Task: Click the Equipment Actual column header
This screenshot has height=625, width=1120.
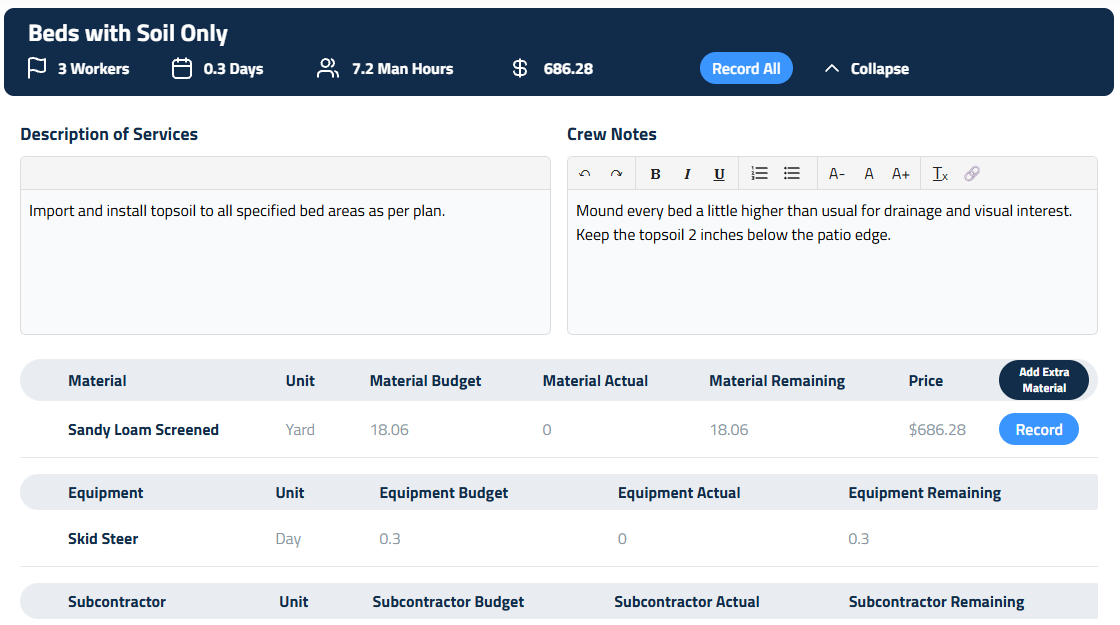Action: (679, 493)
